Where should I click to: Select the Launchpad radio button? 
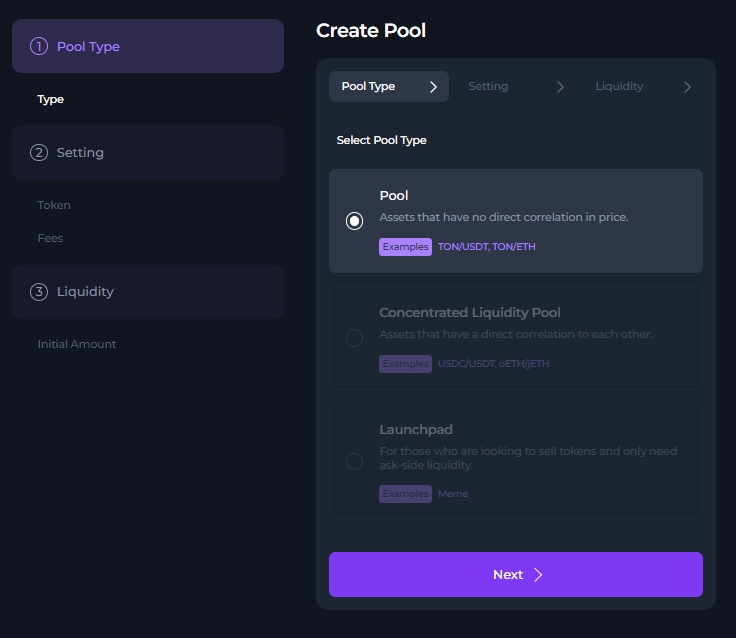(x=354, y=461)
